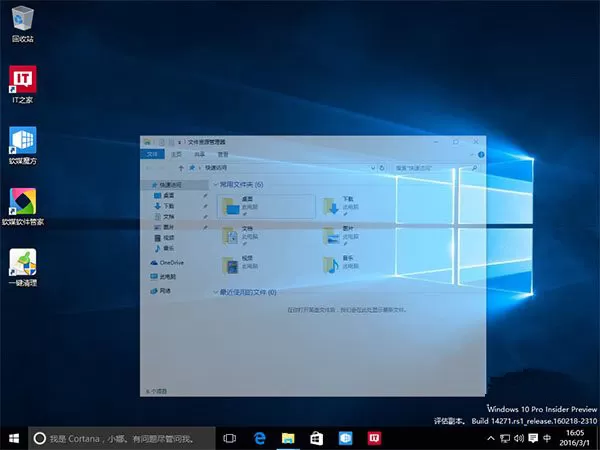Collapse the 最近使用的文件 section
The width and height of the screenshot is (600, 450).
[x=215, y=292]
